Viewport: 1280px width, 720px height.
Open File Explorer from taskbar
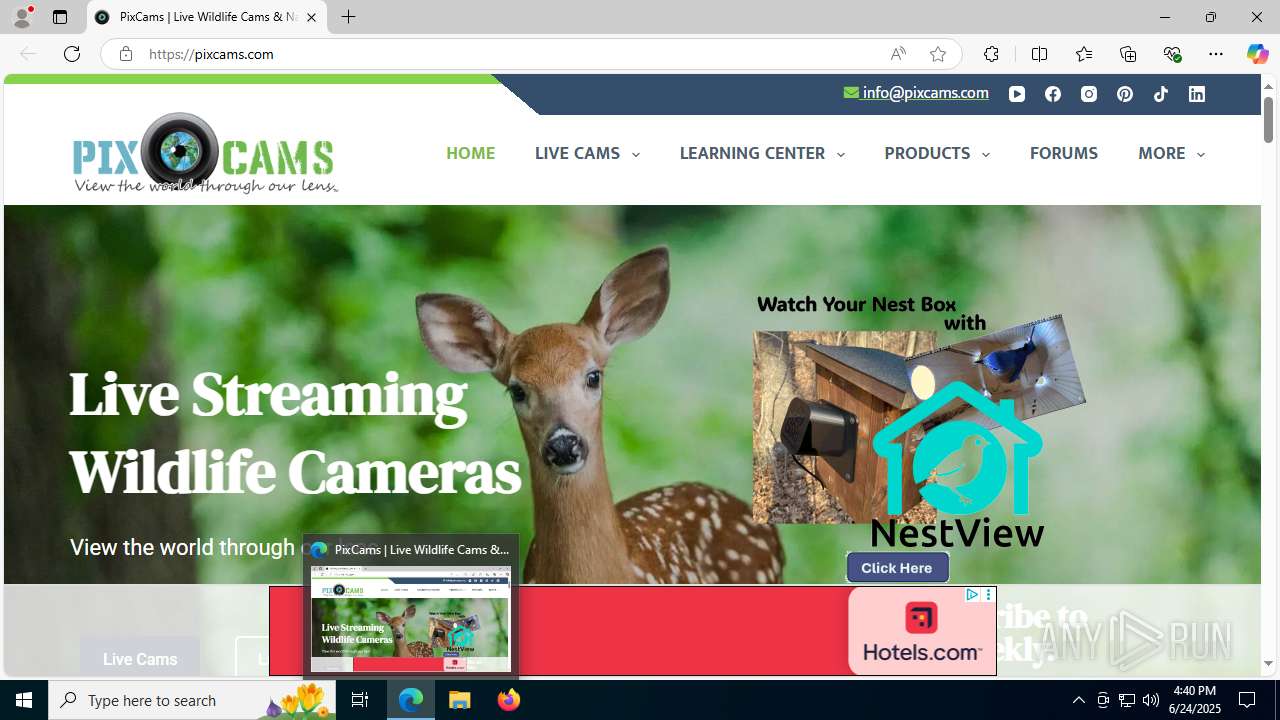pyautogui.click(x=460, y=700)
